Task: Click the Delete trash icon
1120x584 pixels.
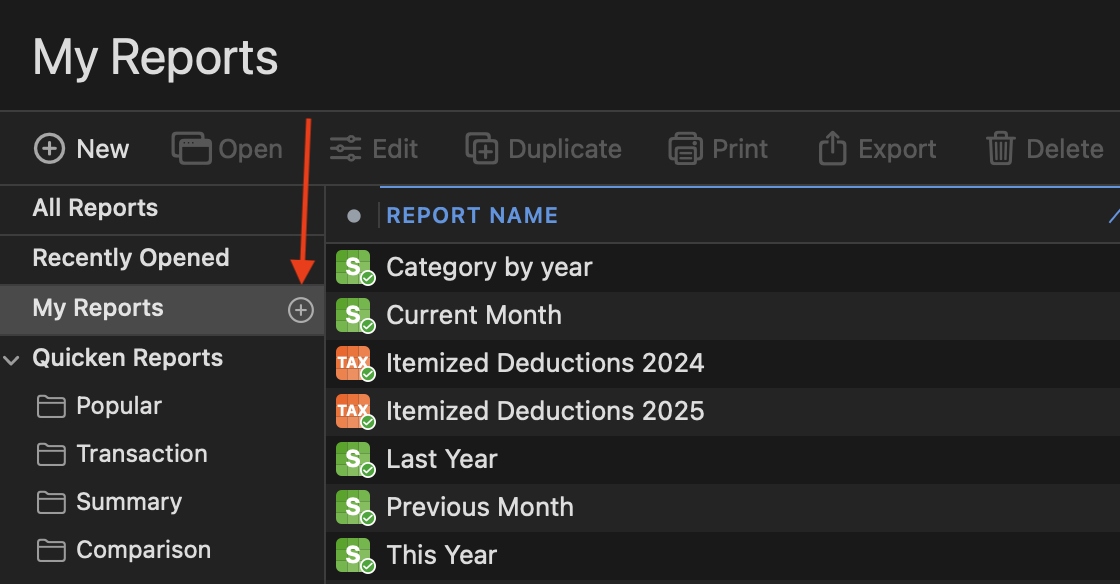Action: pos(1001,148)
